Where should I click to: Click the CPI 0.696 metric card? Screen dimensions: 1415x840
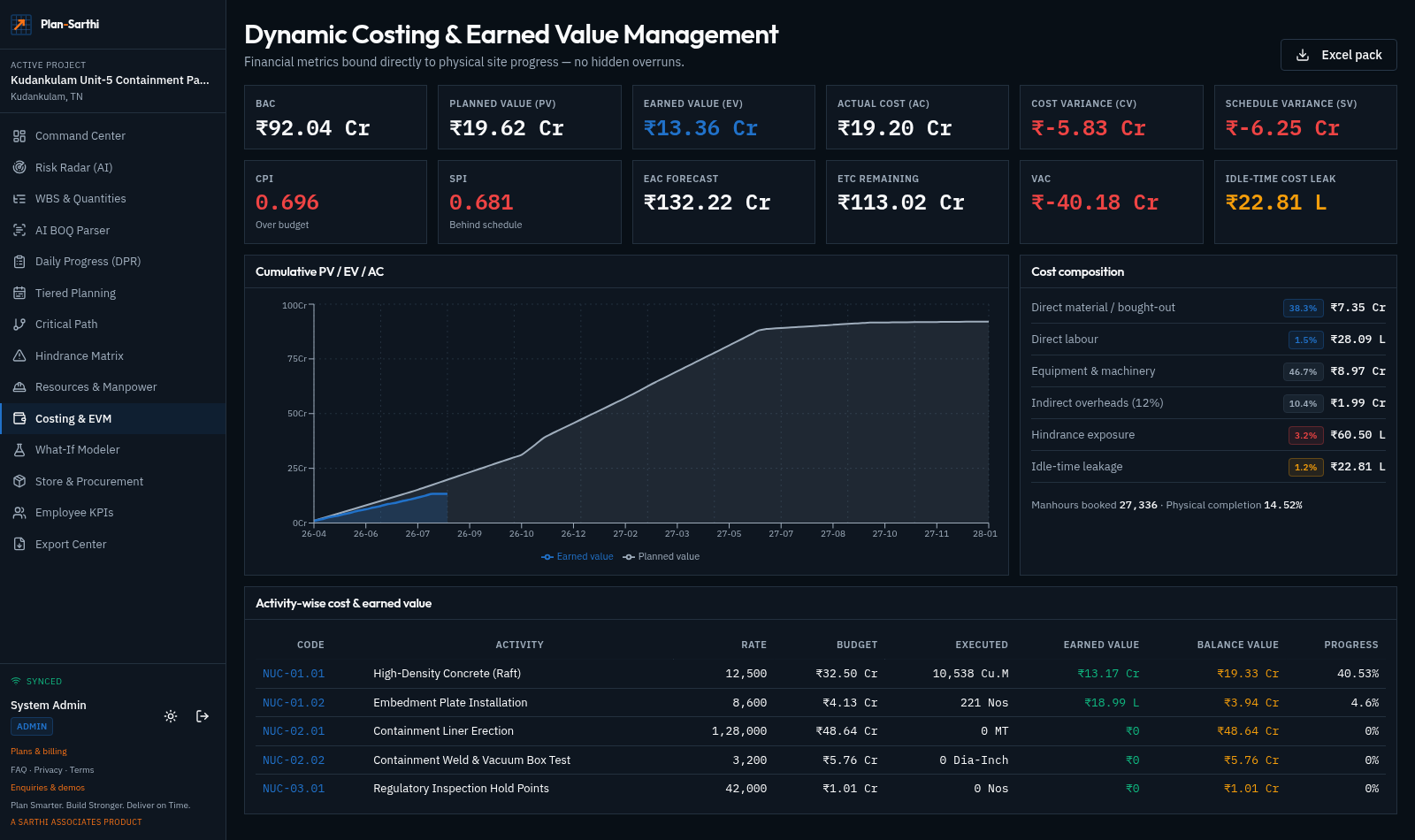[335, 202]
